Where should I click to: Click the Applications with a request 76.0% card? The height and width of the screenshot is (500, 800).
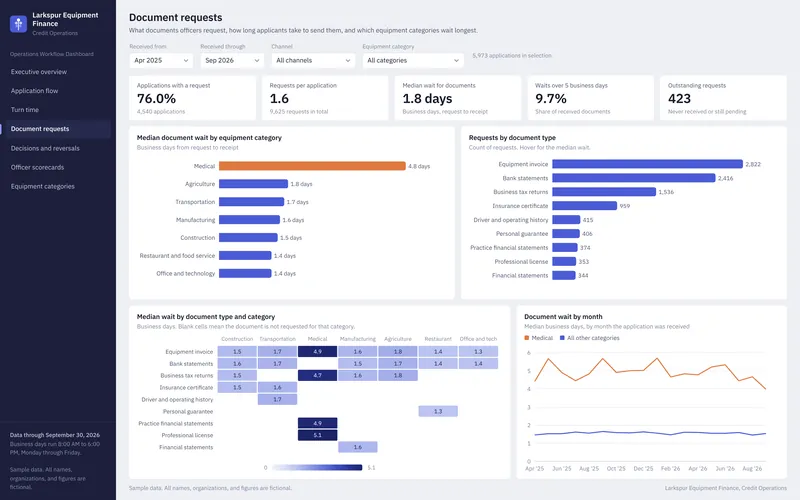(192, 98)
